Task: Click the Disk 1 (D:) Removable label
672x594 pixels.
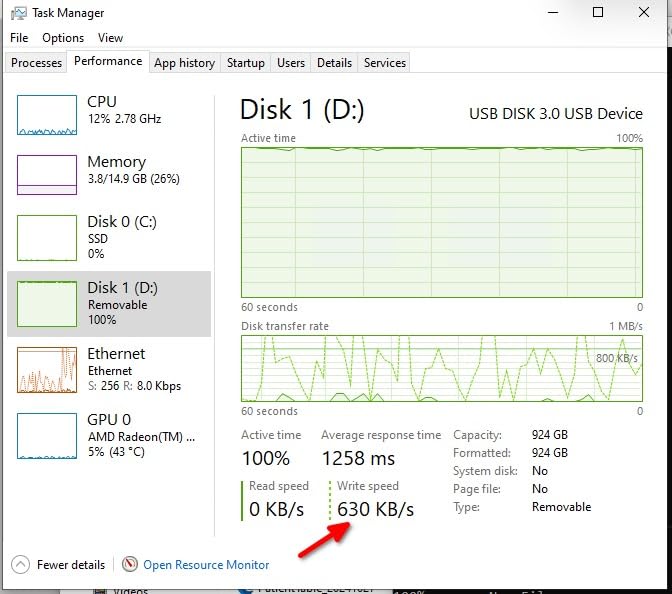Action: point(123,303)
